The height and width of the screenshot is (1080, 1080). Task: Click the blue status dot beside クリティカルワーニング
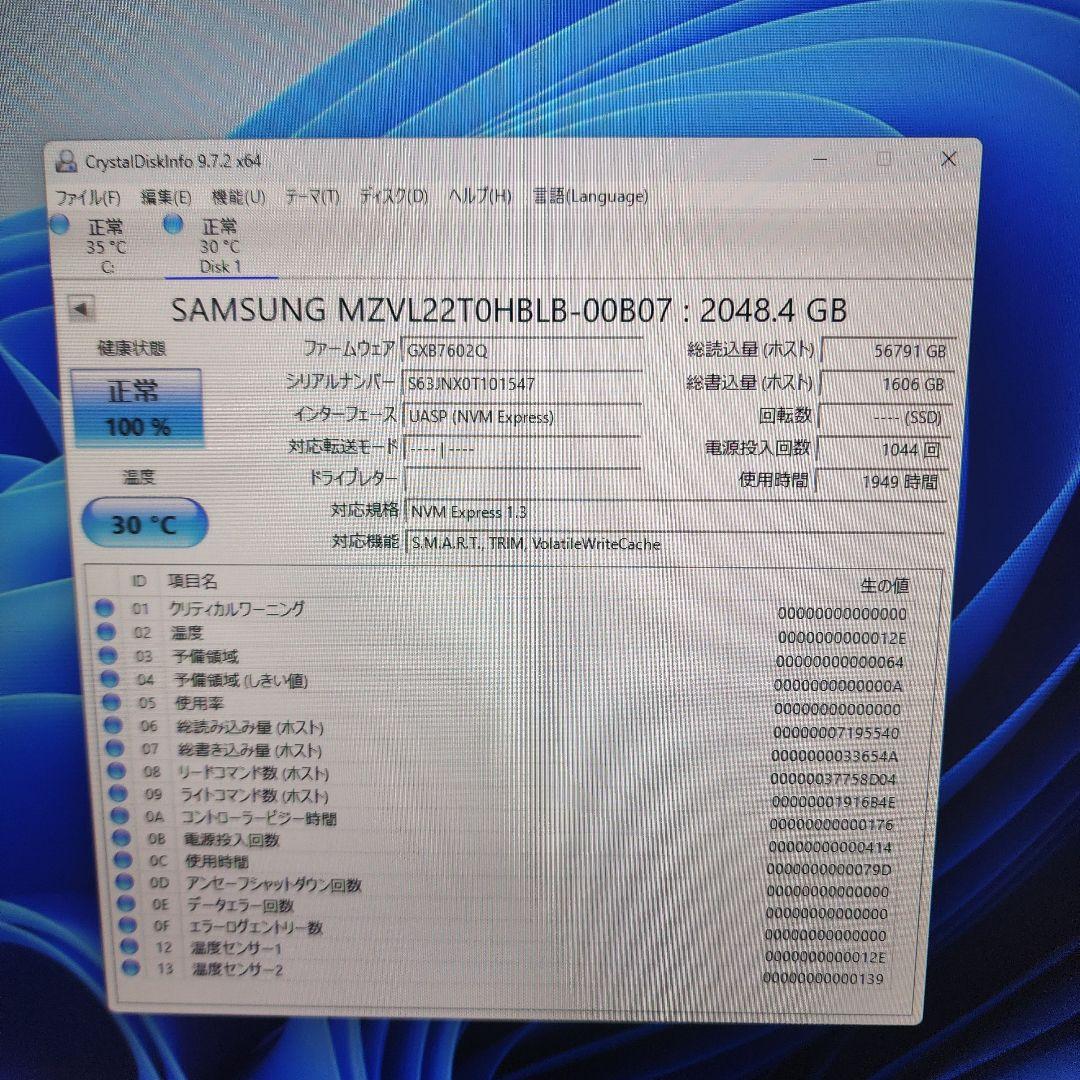[105, 610]
